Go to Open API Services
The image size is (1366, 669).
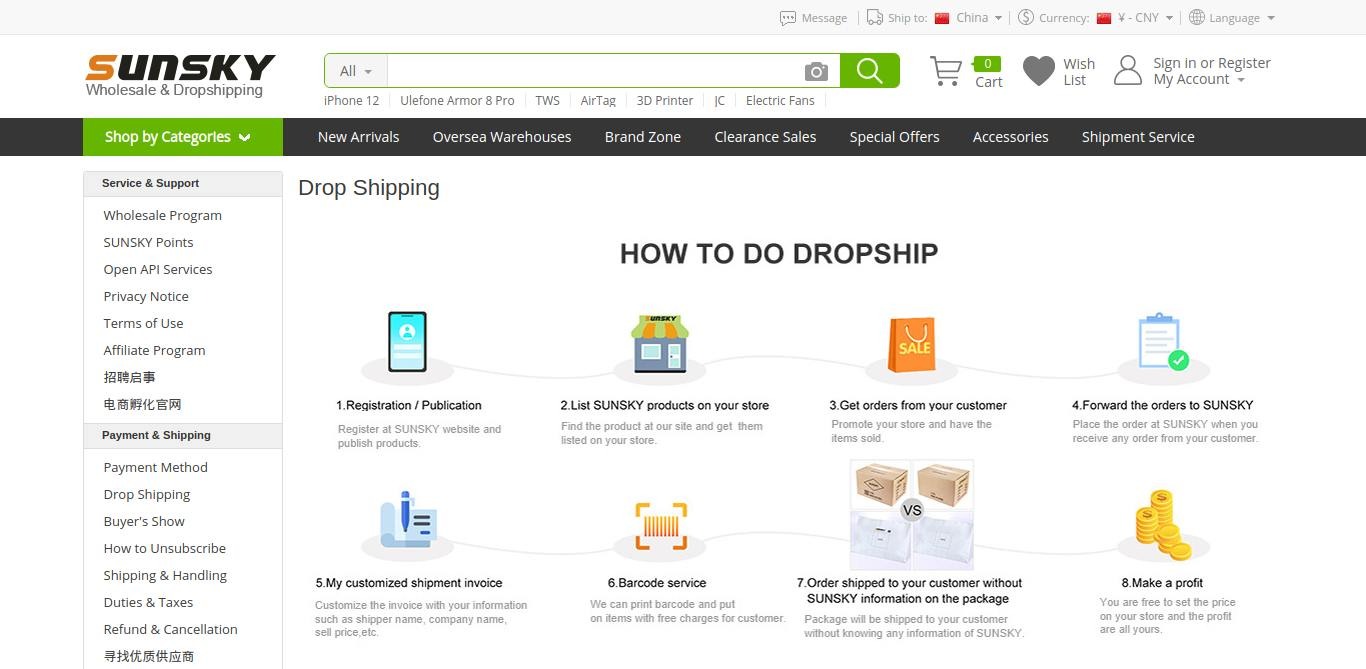[x=158, y=269]
